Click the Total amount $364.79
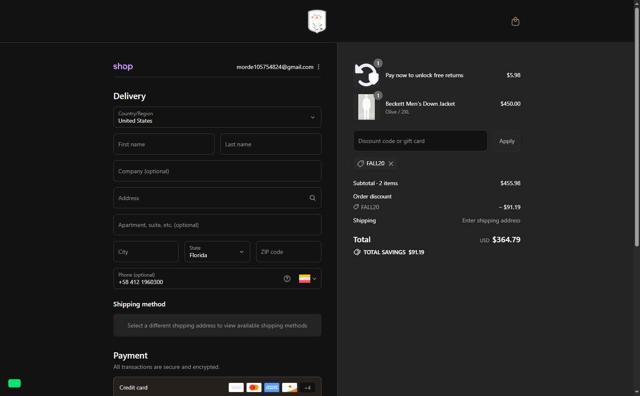 pyautogui.click(x=506, y=240)
